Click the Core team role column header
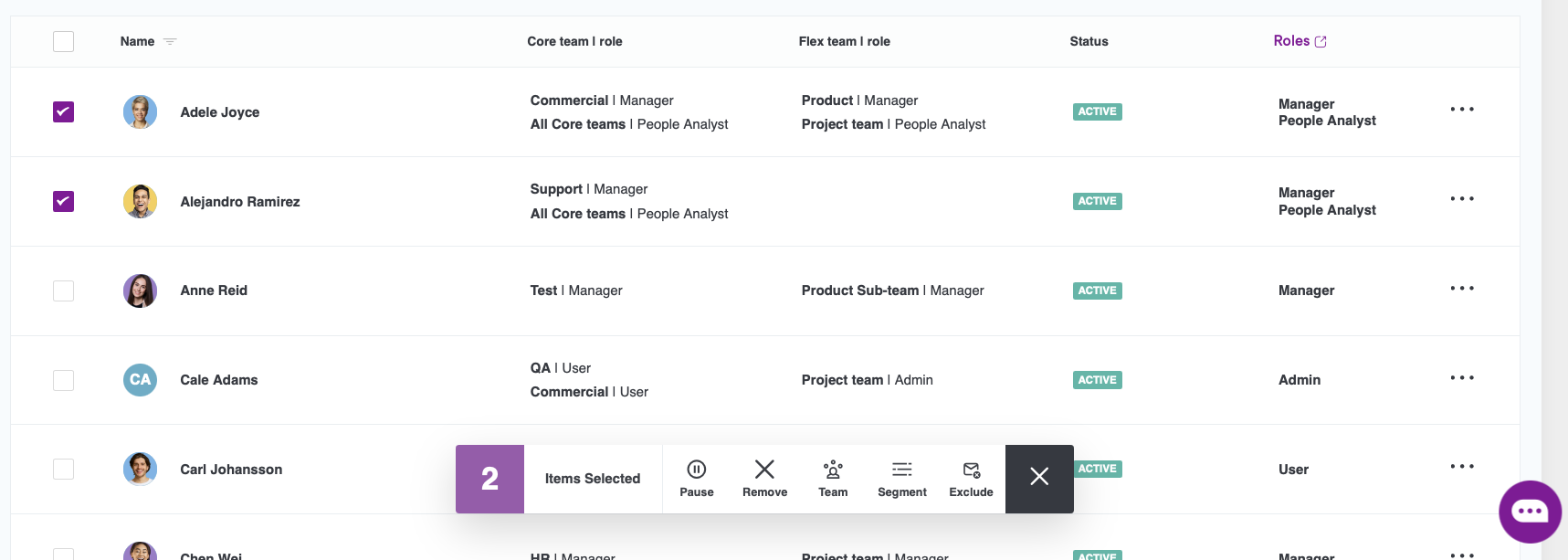 pos(574,41)
